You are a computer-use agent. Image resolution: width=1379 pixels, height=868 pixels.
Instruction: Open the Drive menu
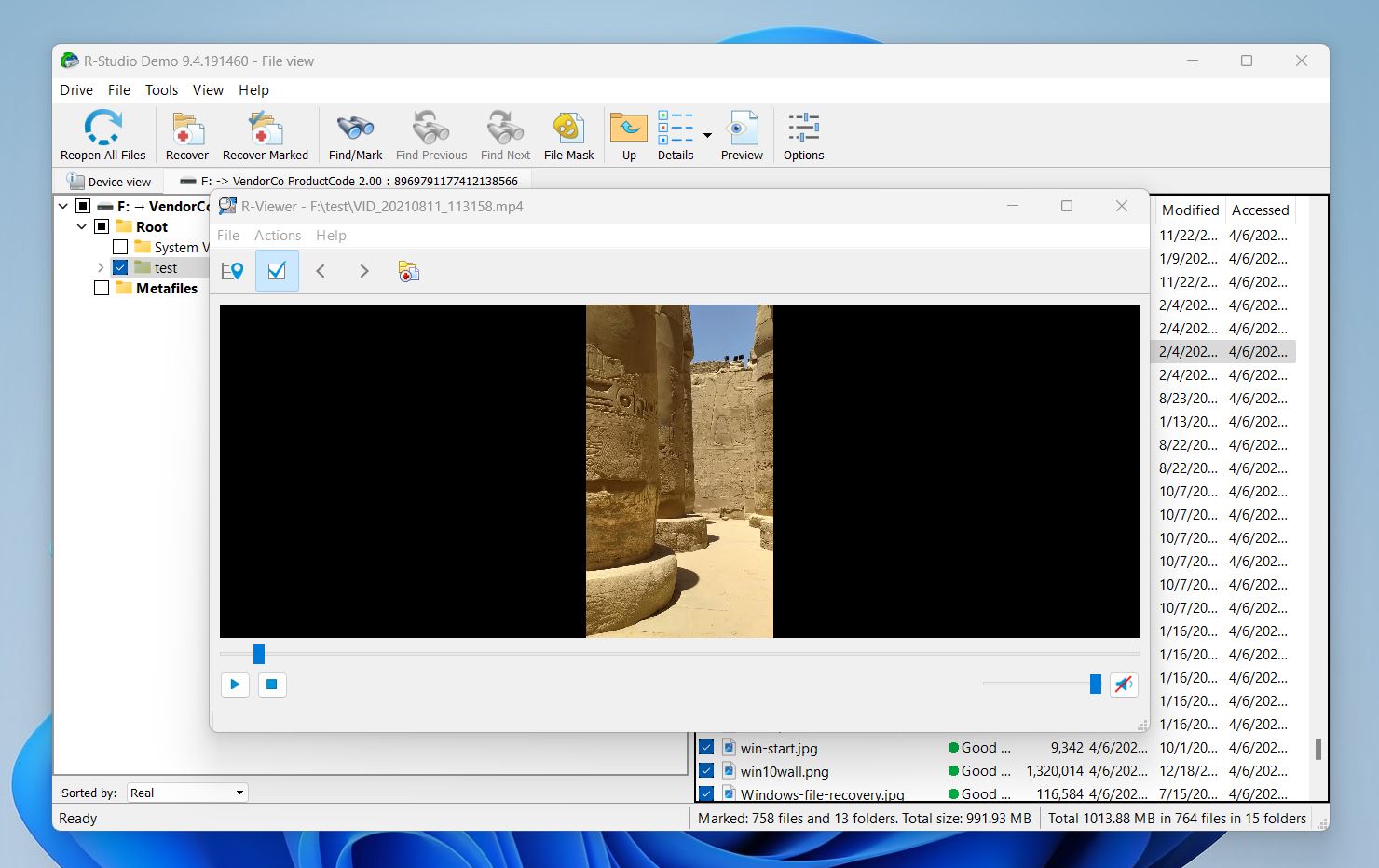click(x=76, y=90)
